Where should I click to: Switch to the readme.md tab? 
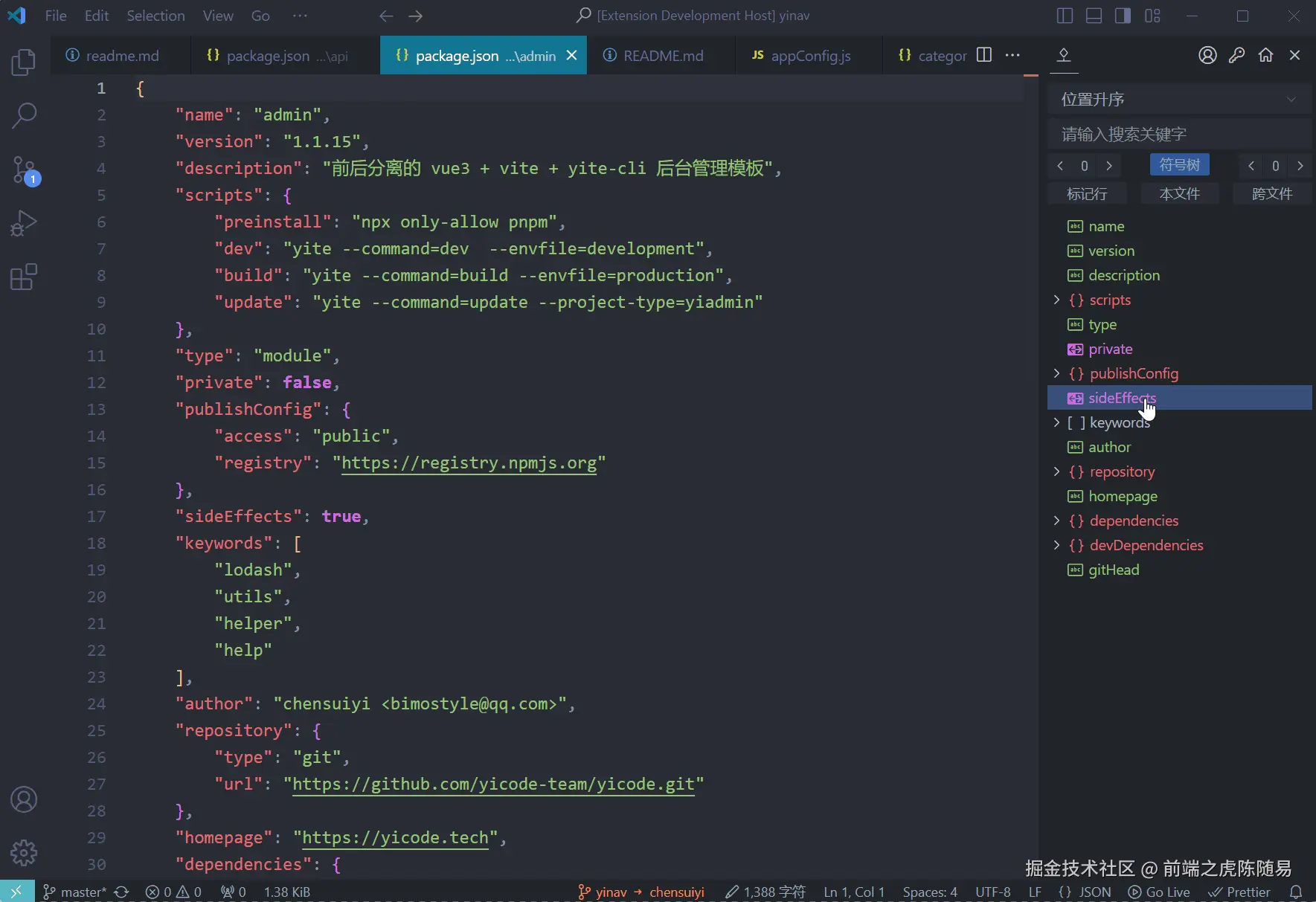coord(121,55)
